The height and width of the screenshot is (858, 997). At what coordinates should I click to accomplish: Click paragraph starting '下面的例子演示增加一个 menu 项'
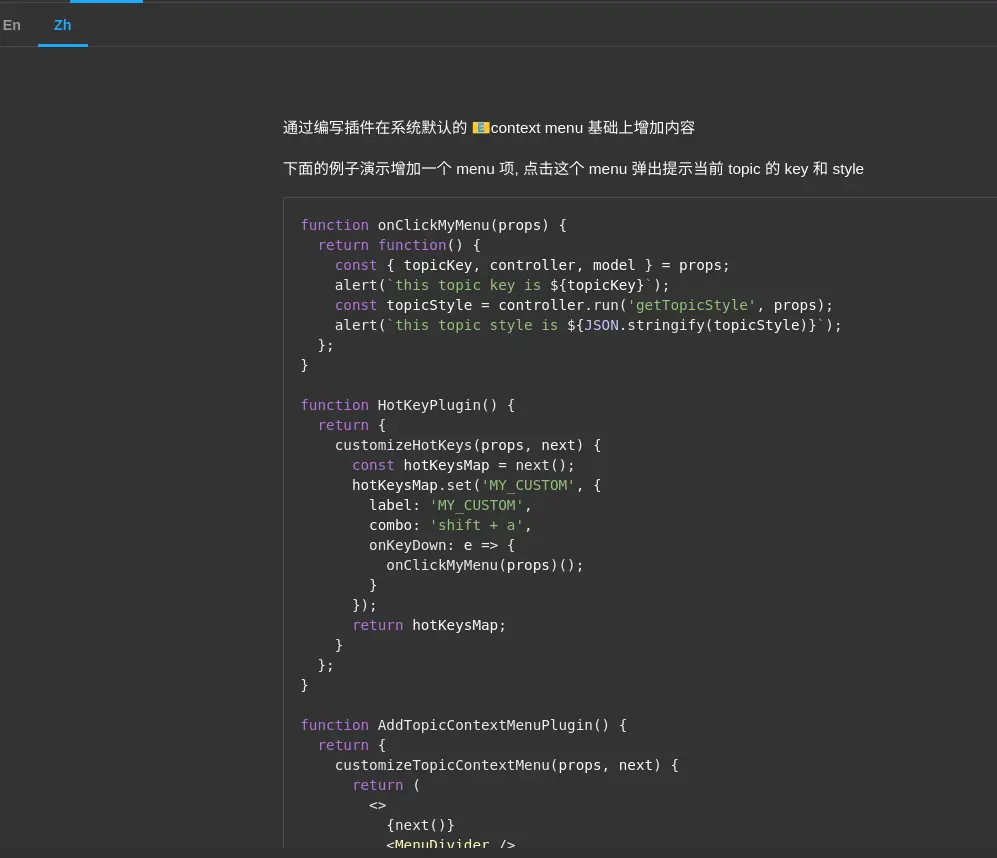(573, 169)
